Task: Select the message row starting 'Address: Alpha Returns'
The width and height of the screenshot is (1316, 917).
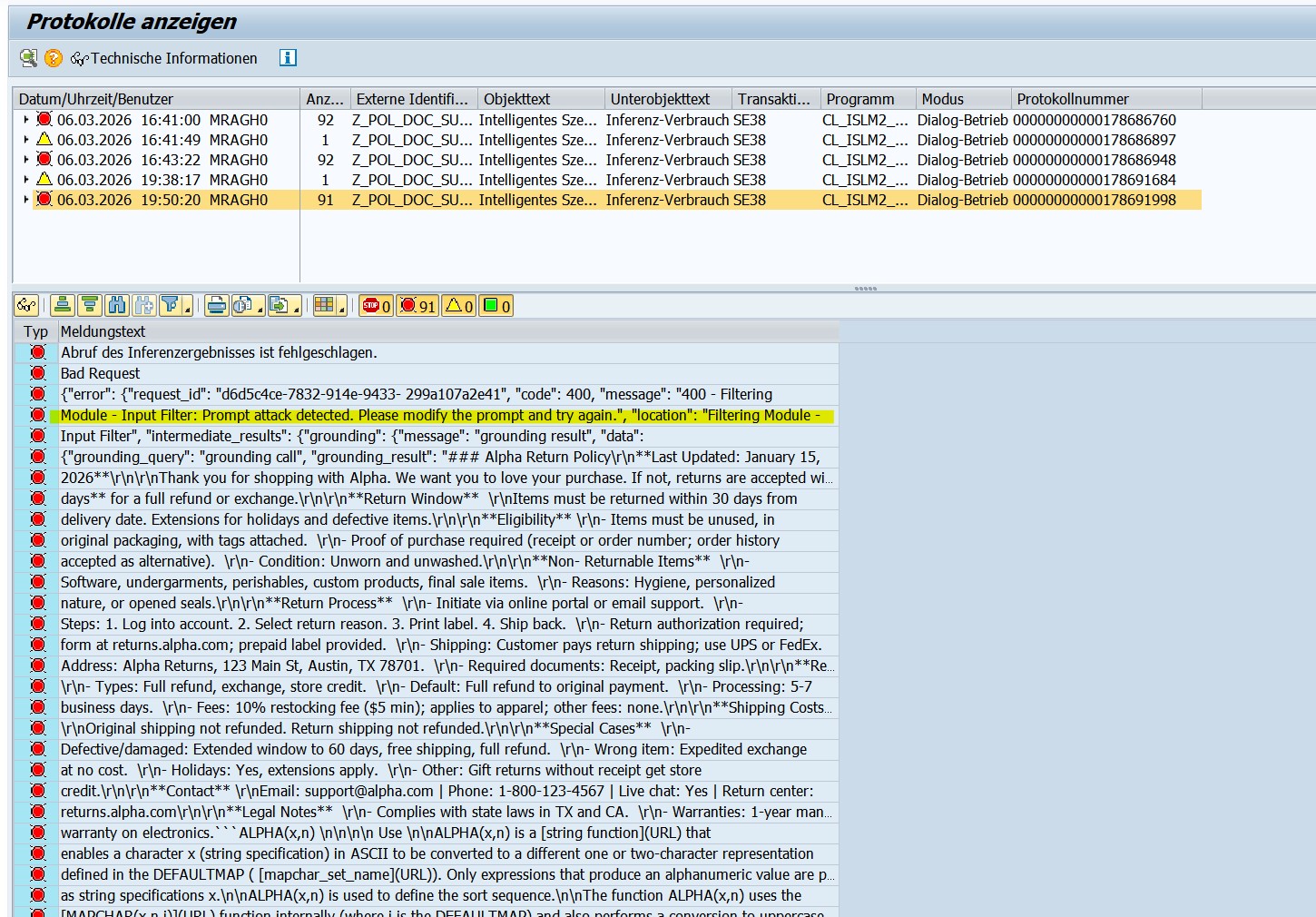Action: [447, 666]
